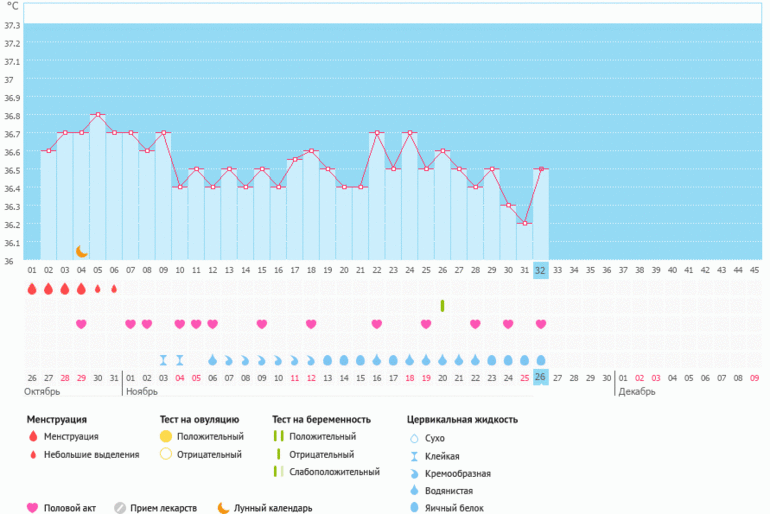Click the menstruation drop on cycle day 01
Image resolution: width=770 pixels, height=514 pixels.
click(32, 289)
